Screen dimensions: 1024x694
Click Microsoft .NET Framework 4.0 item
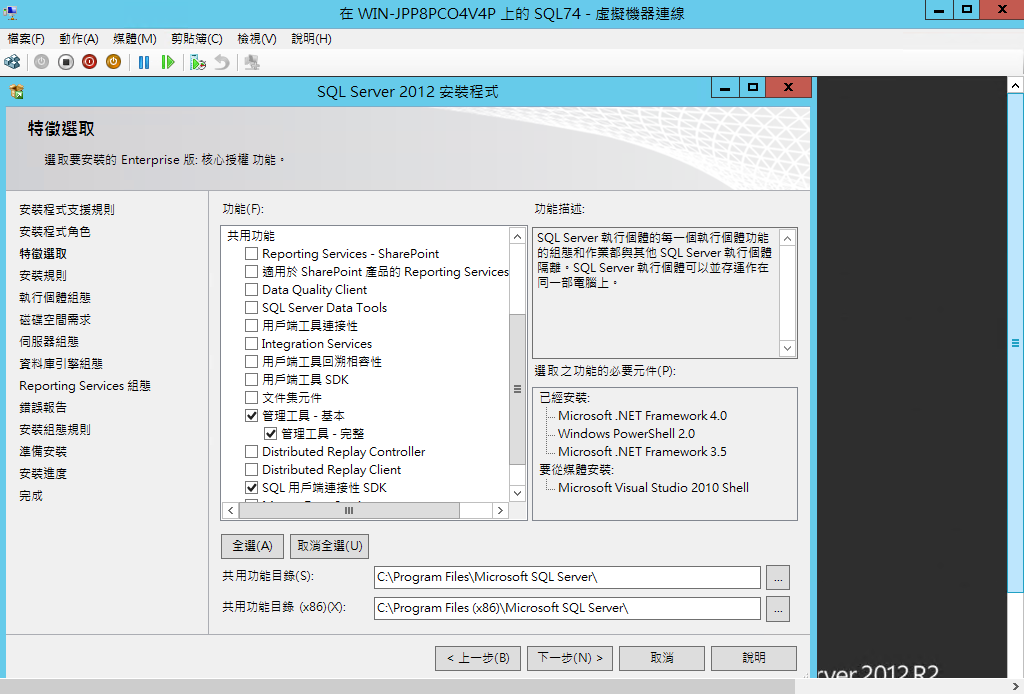(642, 416)
